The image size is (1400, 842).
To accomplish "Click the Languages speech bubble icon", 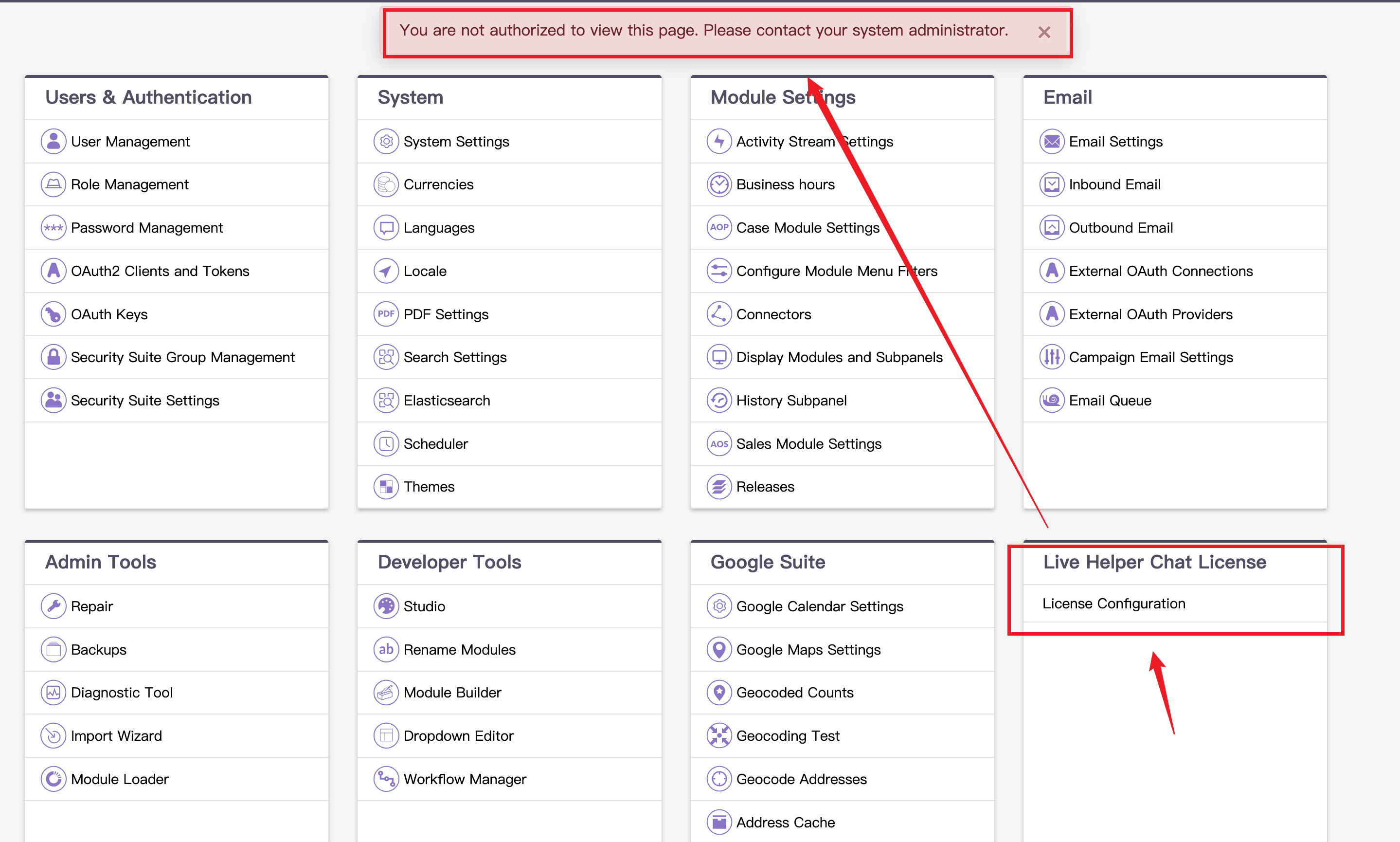I will pyautogui.click(x=386, y=227).
